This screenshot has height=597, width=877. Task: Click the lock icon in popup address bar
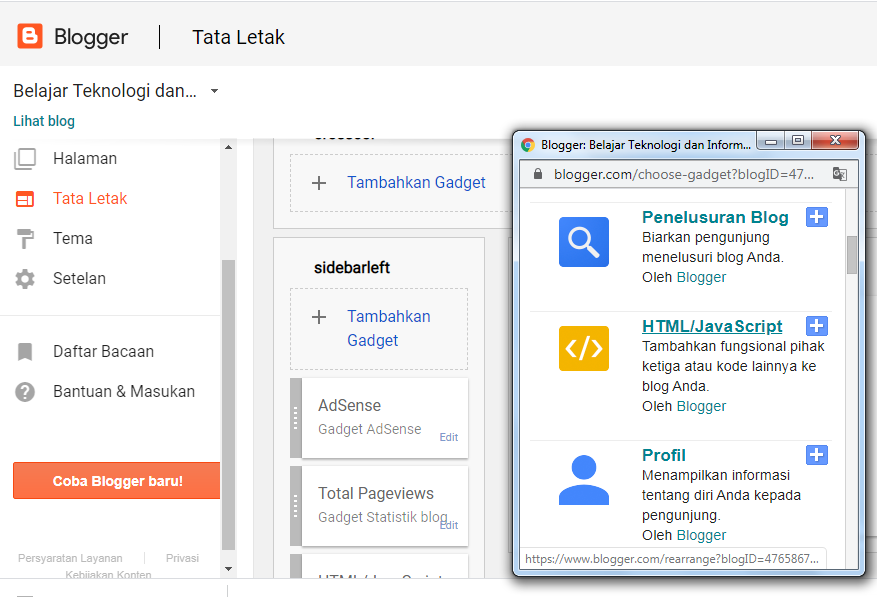[x=538, y=174]
